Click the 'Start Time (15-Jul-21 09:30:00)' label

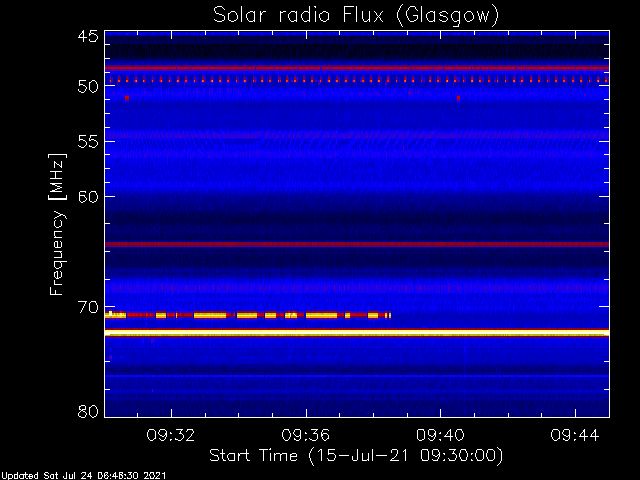[356, 456]
